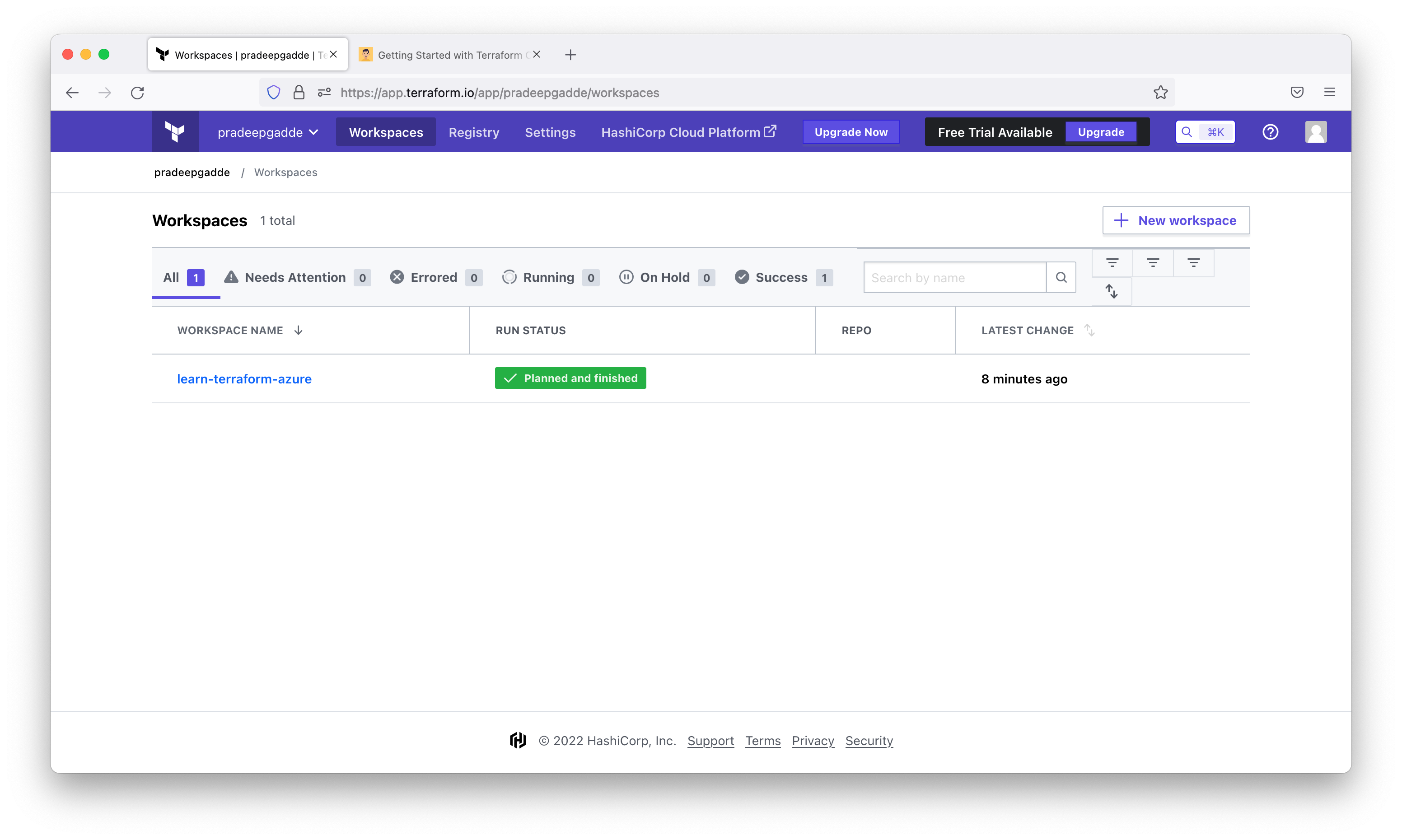Open the help menu question mark icon
The width and height of the screenshot is (1402, 840).
(x=1270, y=132)
